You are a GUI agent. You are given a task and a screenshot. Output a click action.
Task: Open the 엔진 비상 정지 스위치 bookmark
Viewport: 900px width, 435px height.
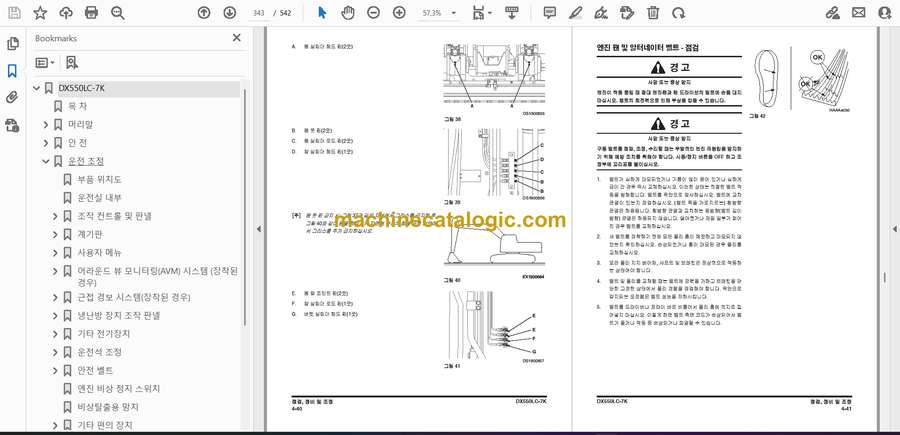(x=118, y=389)
